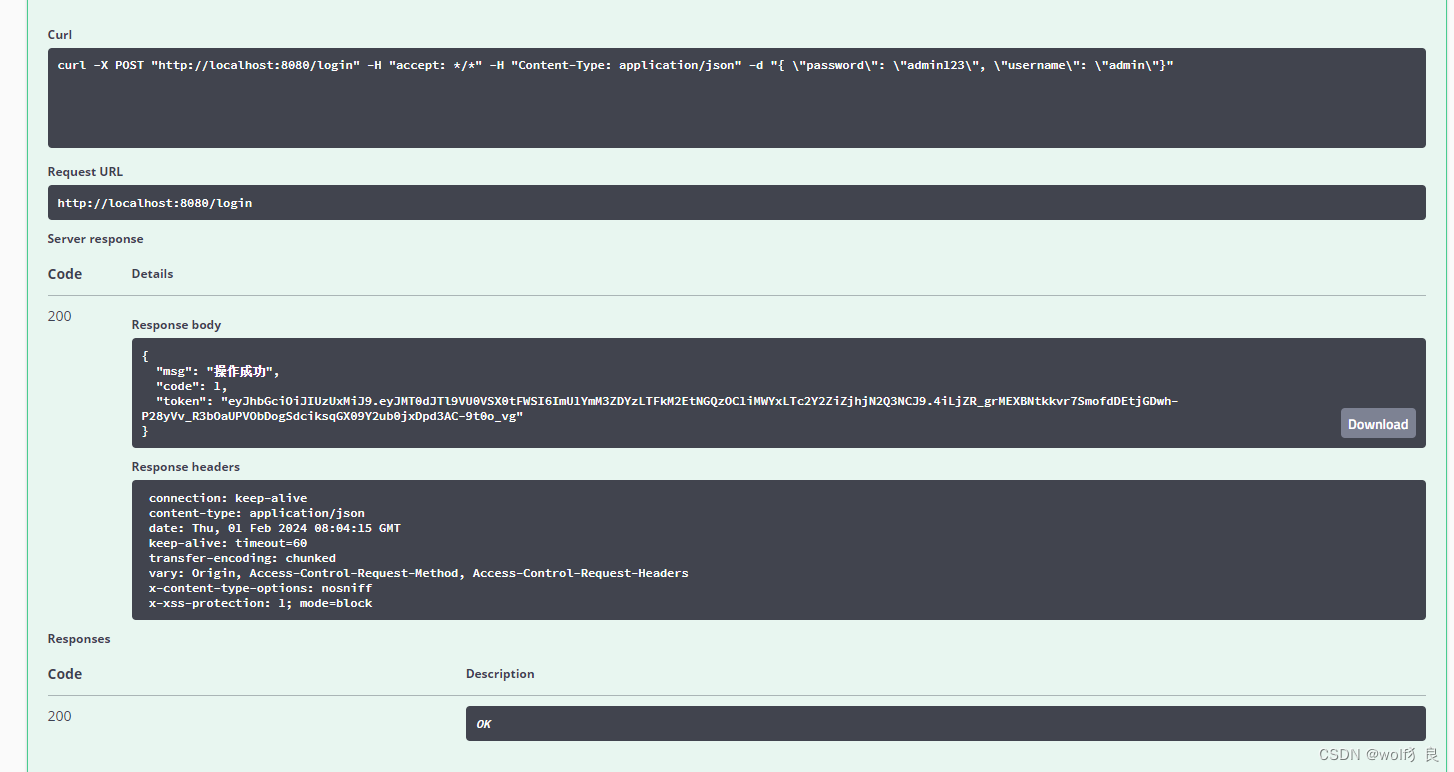Viewport: 1454px width, 772px height.
Task: Click the "msg" line in response body
Action: [218, 371]
